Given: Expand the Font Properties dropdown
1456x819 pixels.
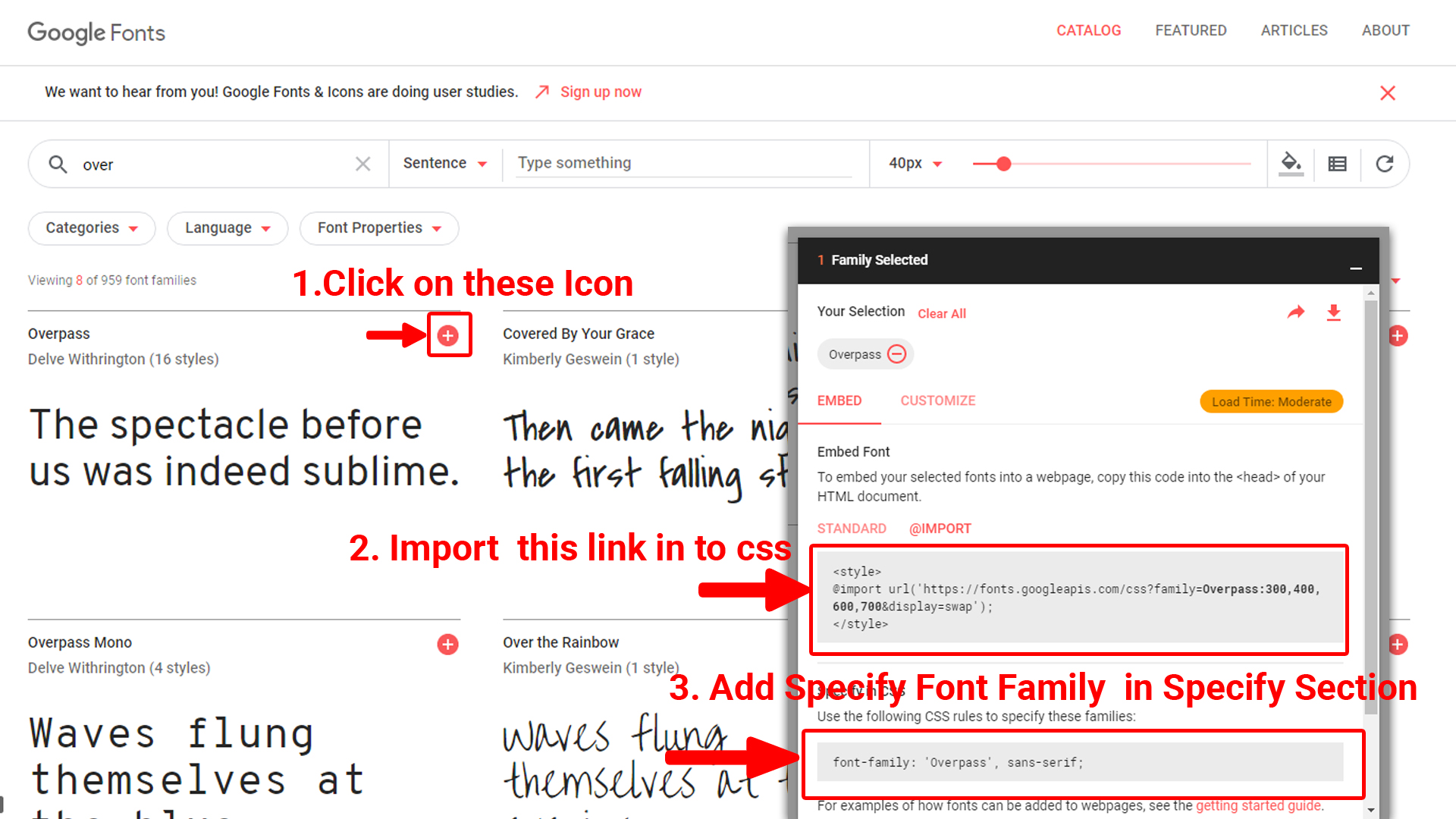Looking at the screenshot, I should pos(379,228).
